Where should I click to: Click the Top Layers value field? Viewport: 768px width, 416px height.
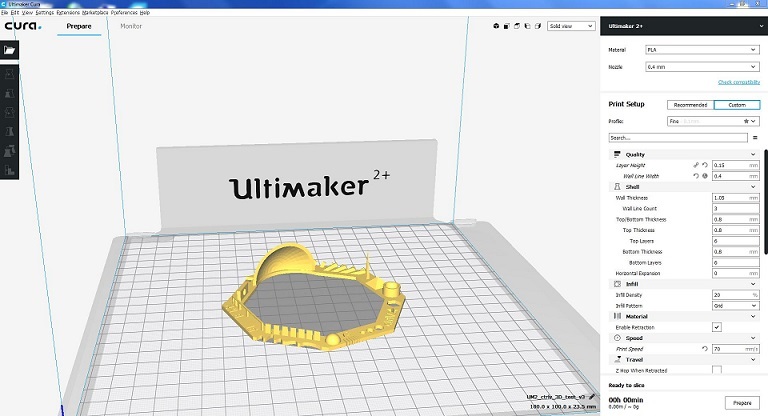(x=736, y=241)
